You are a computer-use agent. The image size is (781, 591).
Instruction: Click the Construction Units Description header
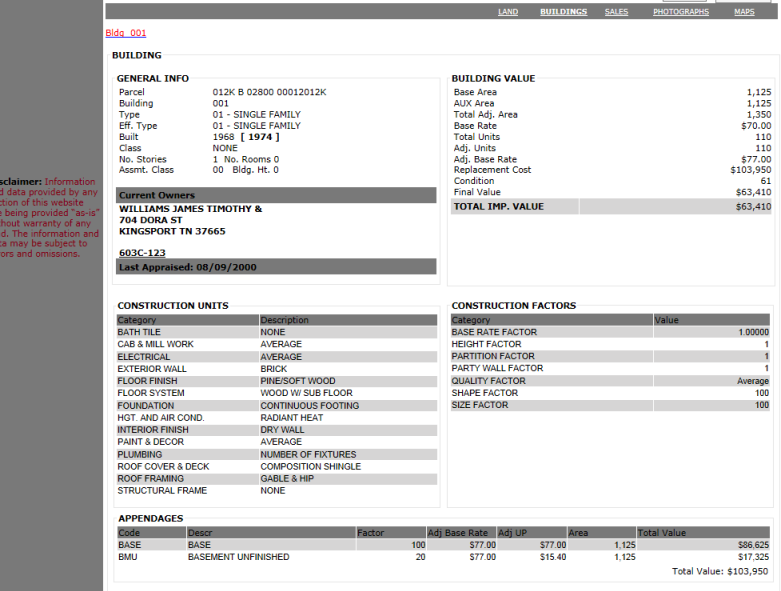[x=348, y=320]
